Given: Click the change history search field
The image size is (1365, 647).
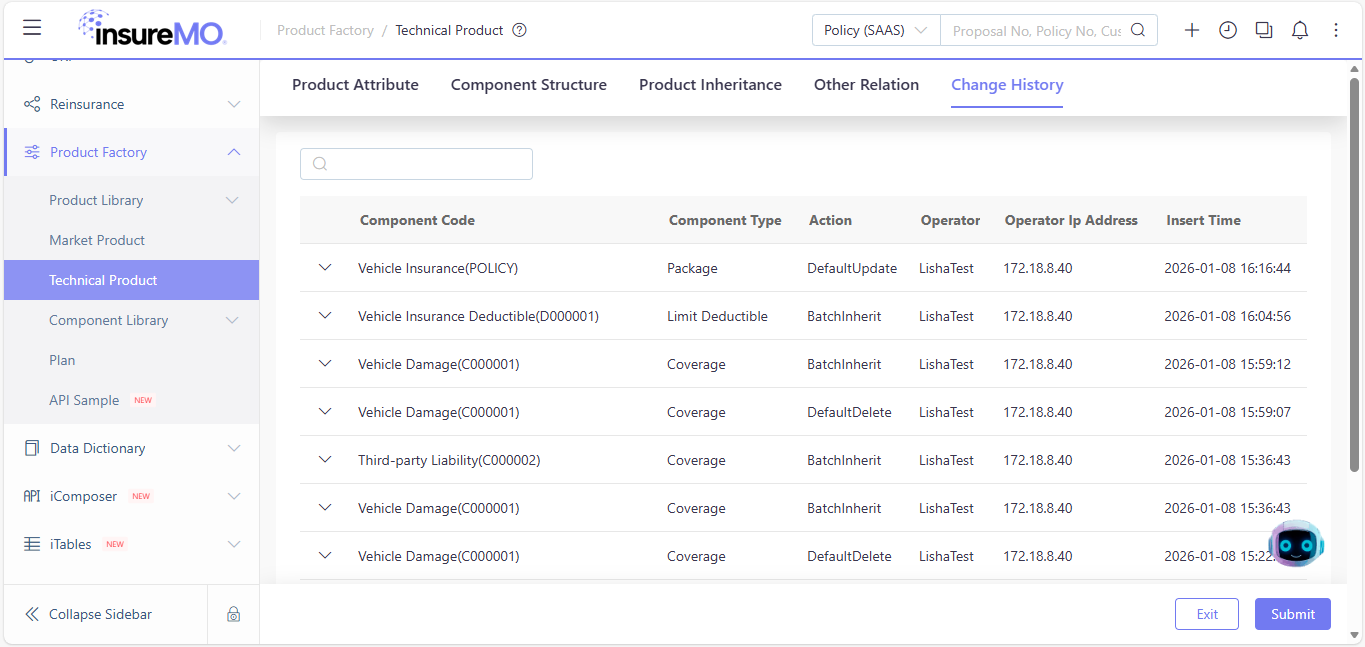Looking at the screenshot, I should pyautogui.click(x=416, y=164).
